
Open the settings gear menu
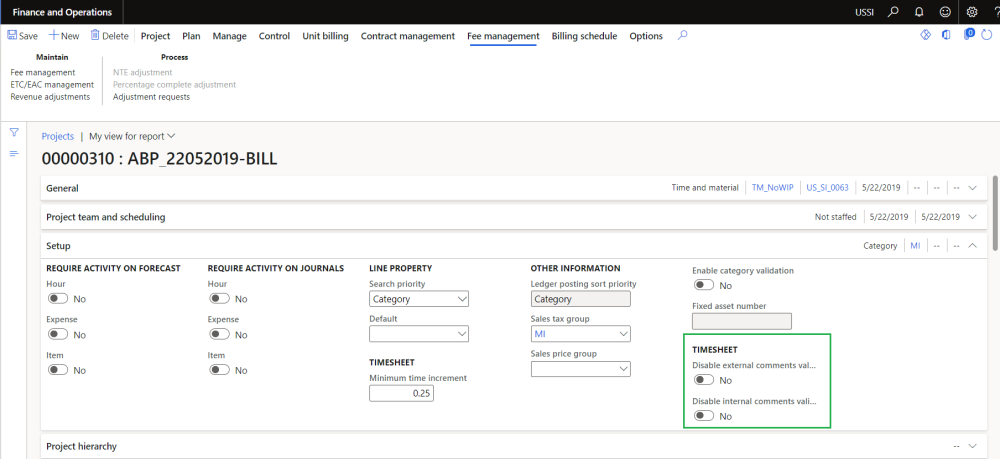pyautogui.click(x=972, y=12)
